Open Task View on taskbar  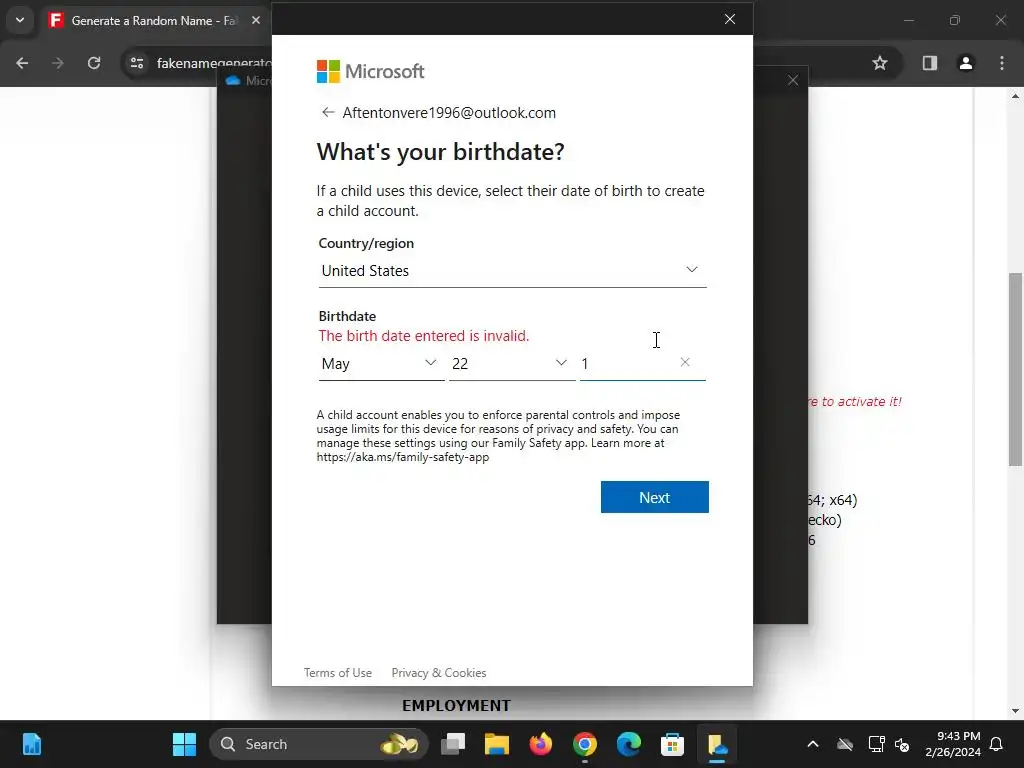click(x=453, y=744)
